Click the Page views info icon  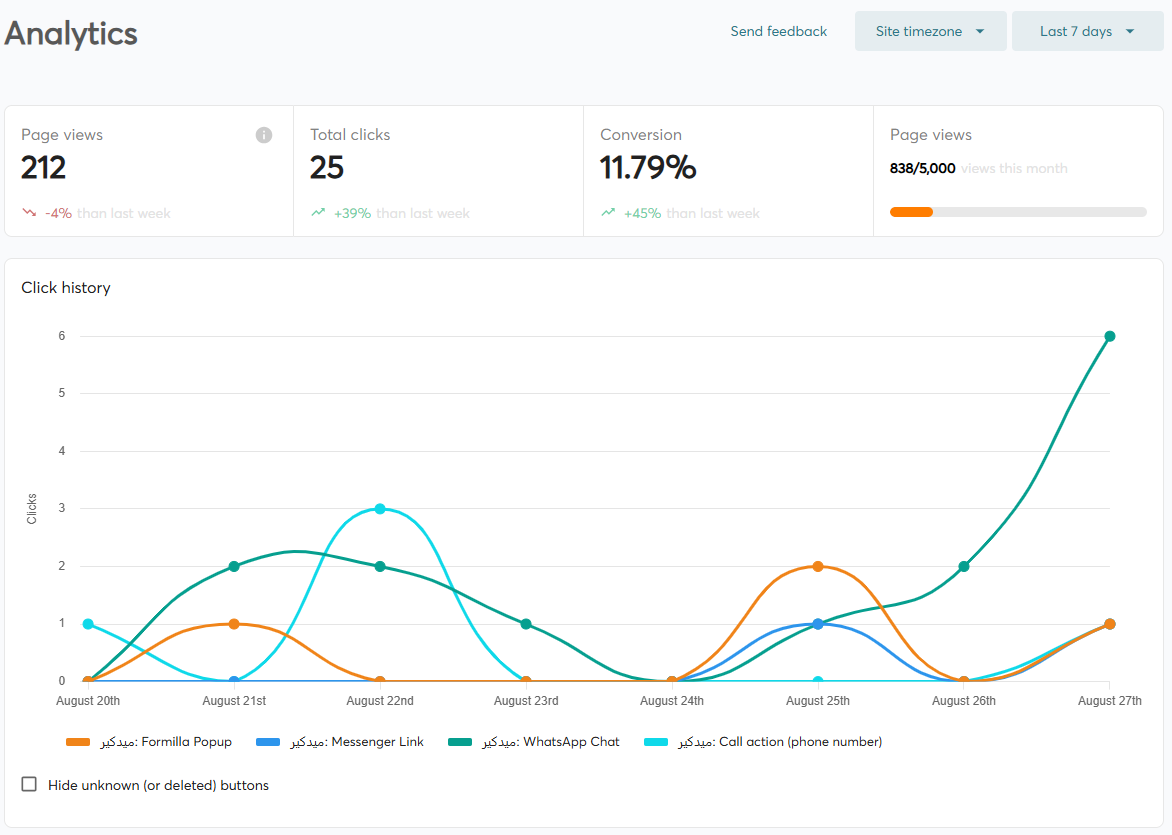(264, 135)
